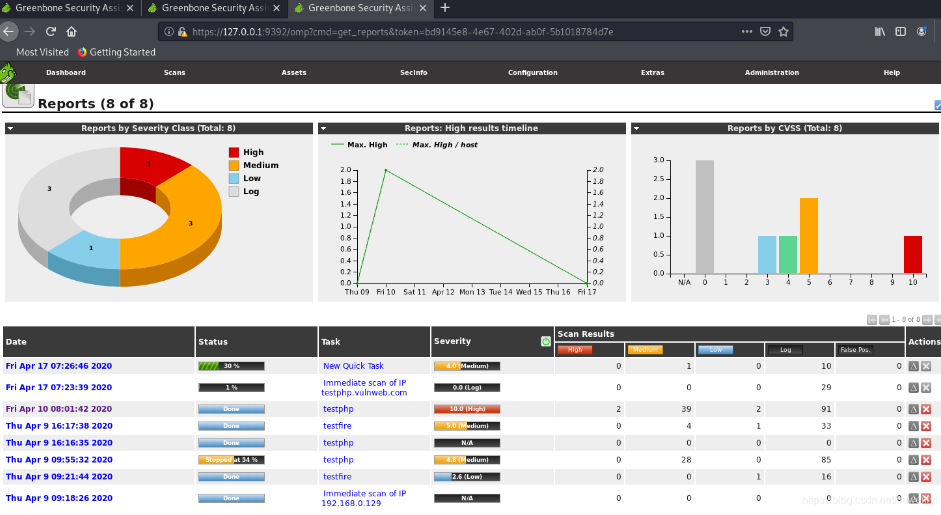
Task: Open Reports by CVSS chart dropdown
Action: (x=636, y=128)
